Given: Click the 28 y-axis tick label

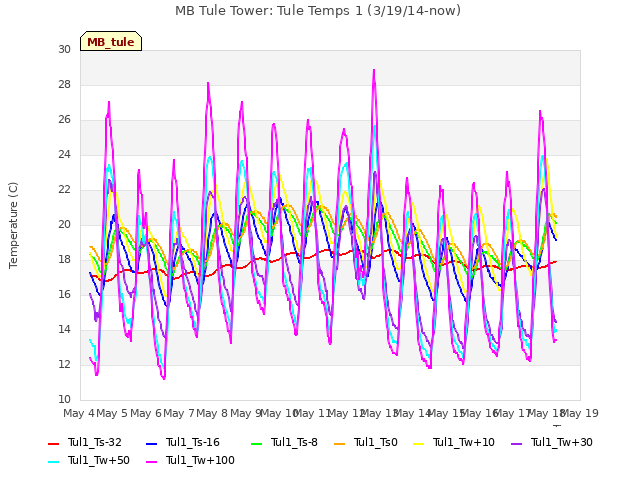Looking at the screenshot, I should coord(64,85).
